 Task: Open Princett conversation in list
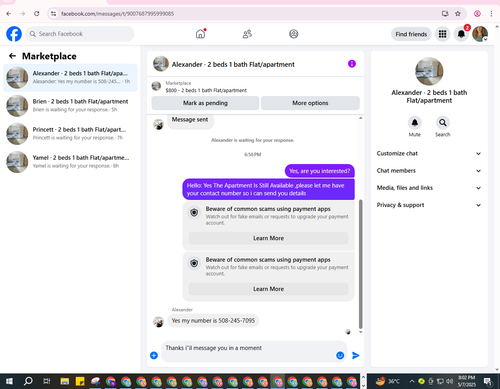point(70,134)
